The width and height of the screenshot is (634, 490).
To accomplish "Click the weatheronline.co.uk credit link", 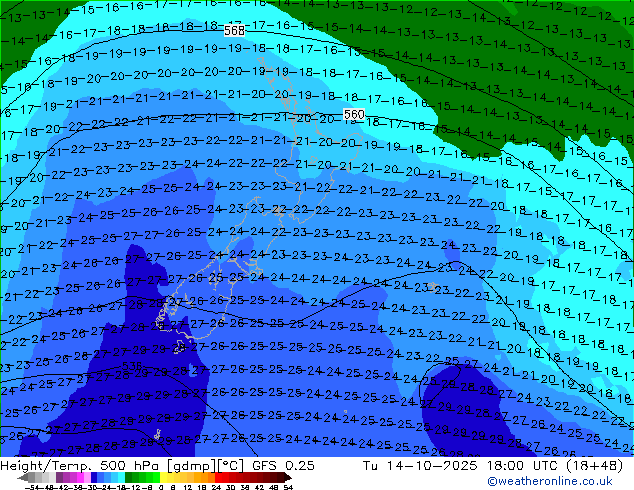I will (x=550, y=481).
